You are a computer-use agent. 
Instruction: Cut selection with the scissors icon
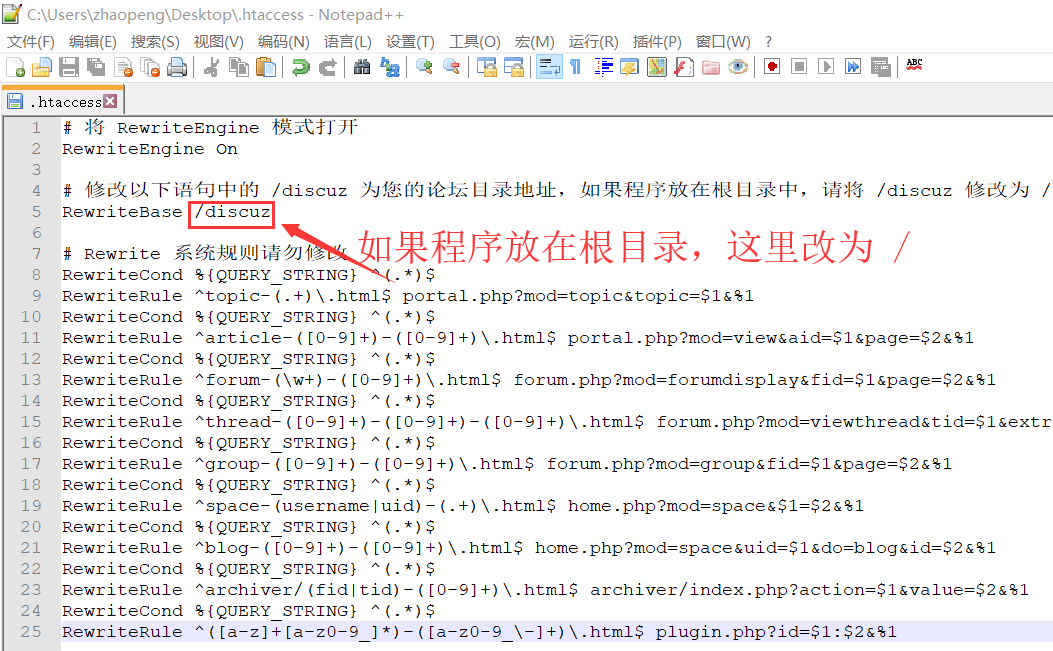pyautogui.click(x=211, y=67)
